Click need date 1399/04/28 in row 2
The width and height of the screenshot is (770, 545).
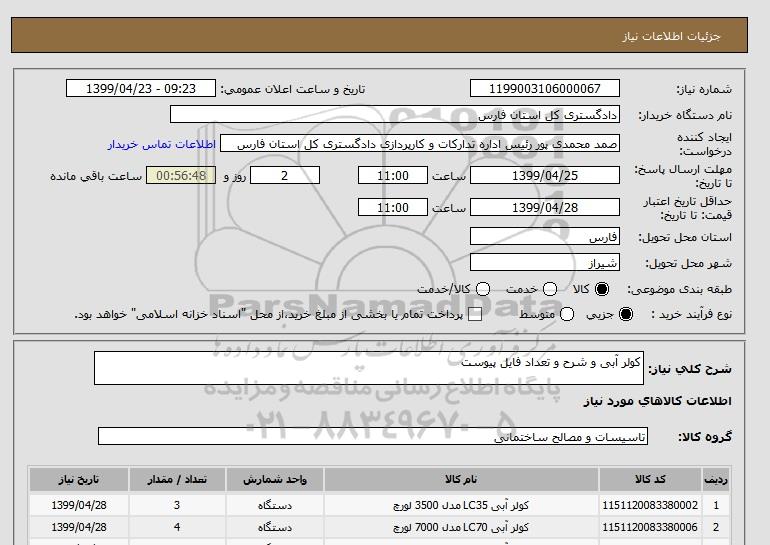[x=79, y=527]
